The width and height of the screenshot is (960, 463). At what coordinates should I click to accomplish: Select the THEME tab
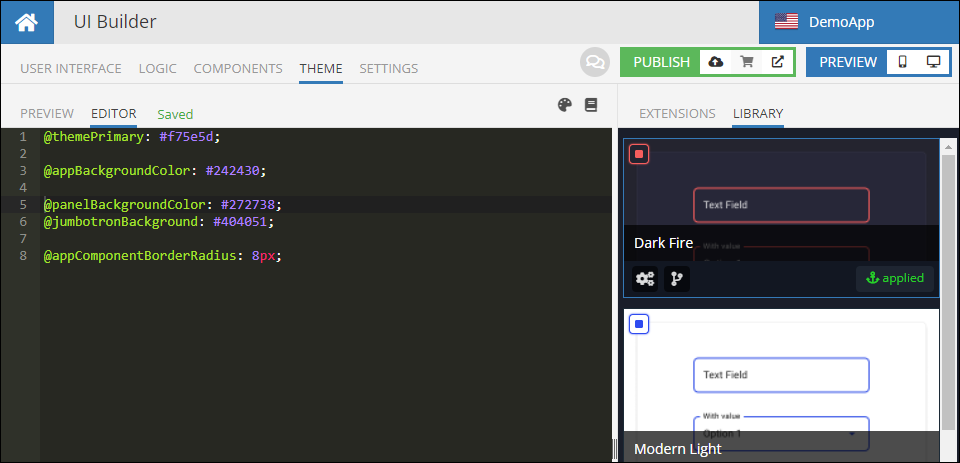321,69
